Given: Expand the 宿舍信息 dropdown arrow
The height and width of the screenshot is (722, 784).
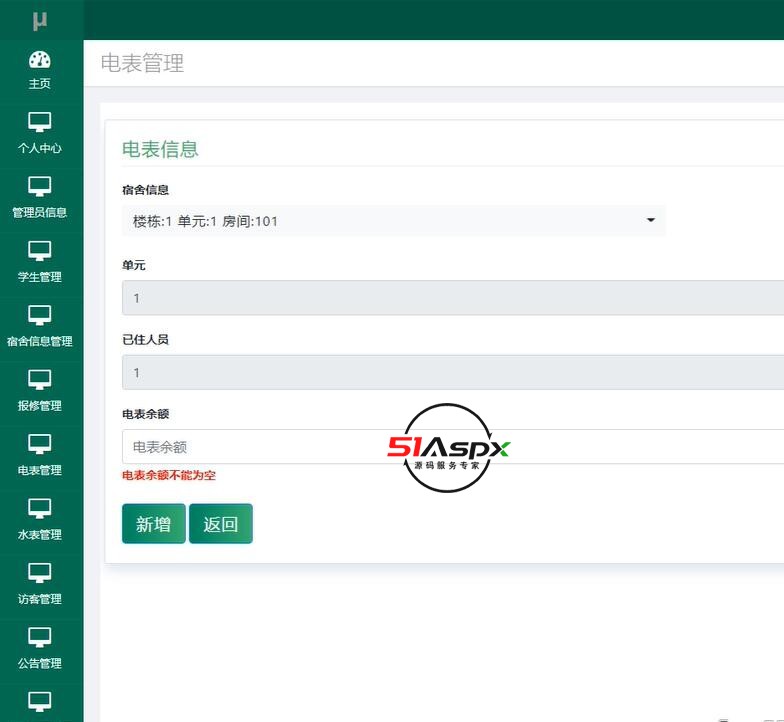Looking at the screenshot, I should coord(650,221).
